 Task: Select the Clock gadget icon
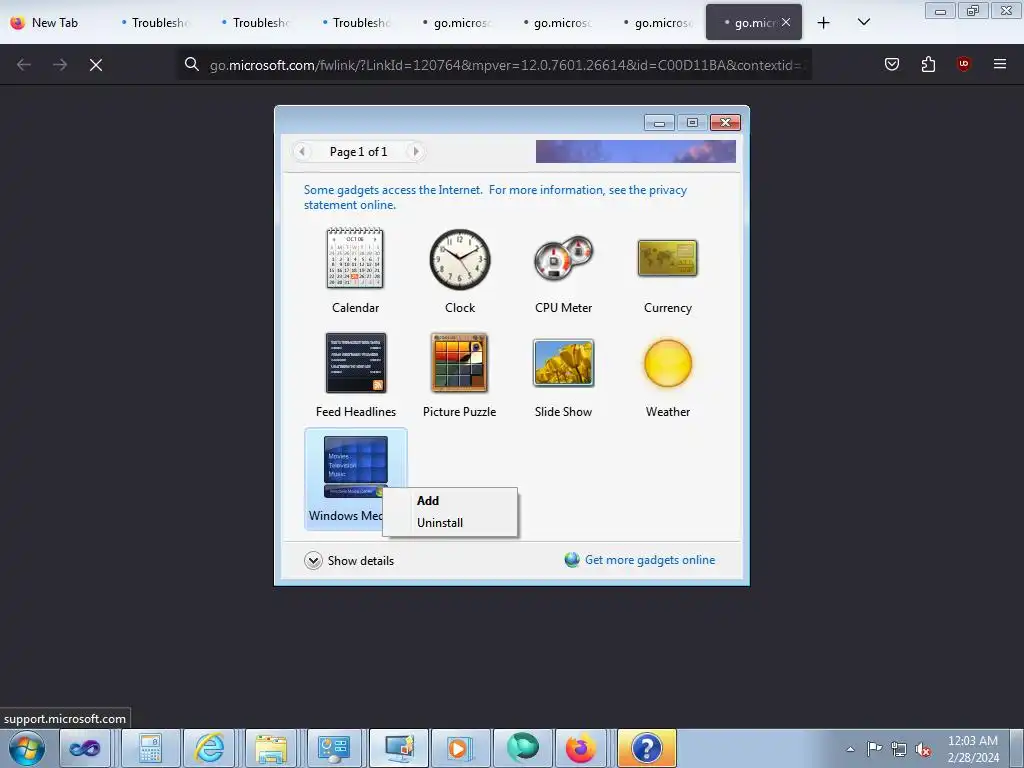coord(460,259)
